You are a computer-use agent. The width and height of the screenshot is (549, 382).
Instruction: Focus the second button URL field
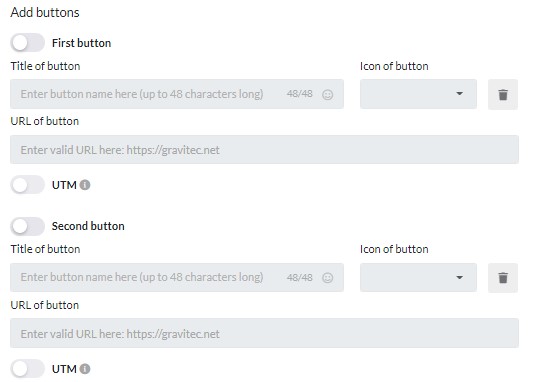click(x=264, y=333)
